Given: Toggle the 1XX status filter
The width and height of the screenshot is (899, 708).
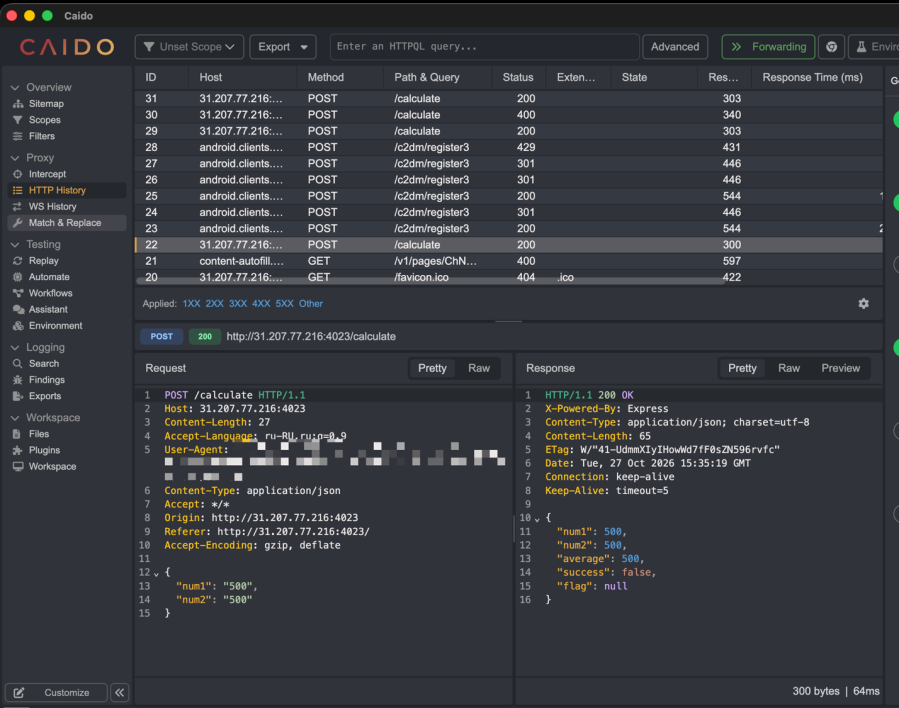Looking at the screenshot, I should (x=191, y=304).
